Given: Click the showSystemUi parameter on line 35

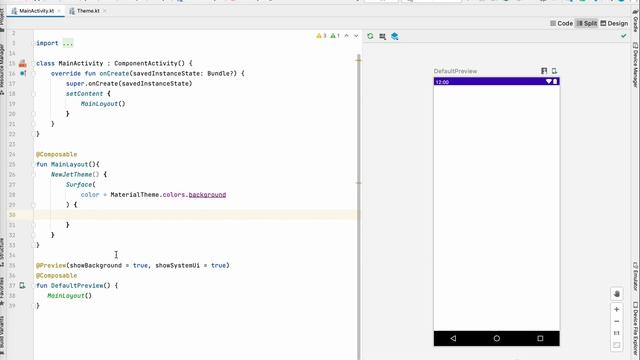Looking at the screenshot, I should (x=178, y=265).
